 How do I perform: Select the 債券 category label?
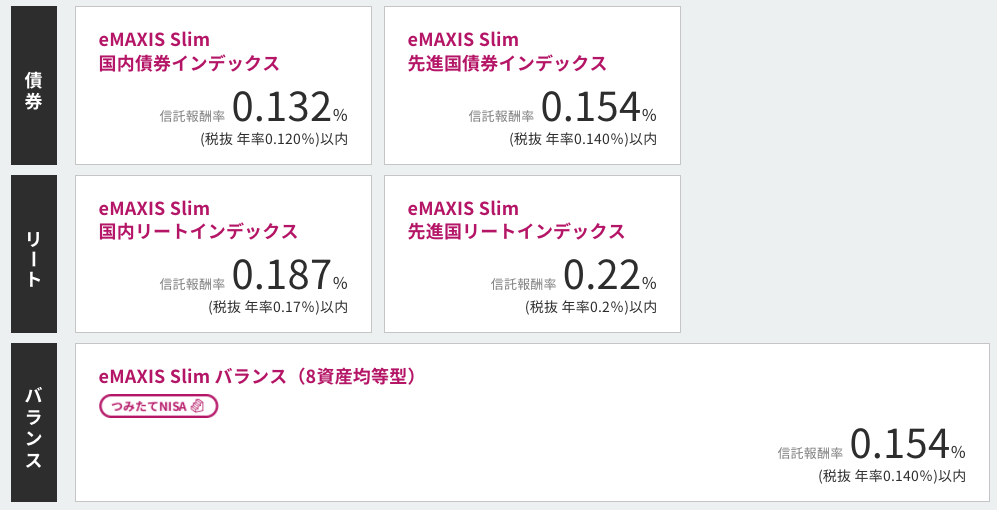(33, 86)
